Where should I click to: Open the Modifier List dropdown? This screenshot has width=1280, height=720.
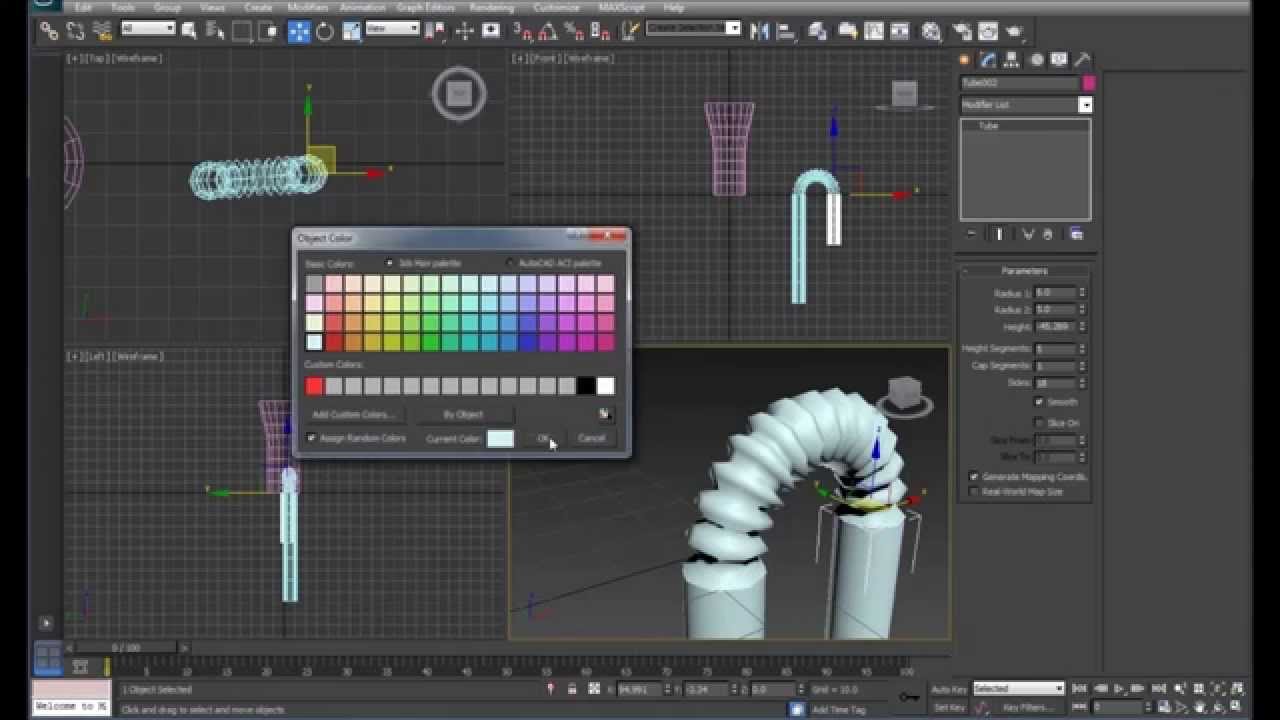pyautogui.click(x=1085, y=105)
